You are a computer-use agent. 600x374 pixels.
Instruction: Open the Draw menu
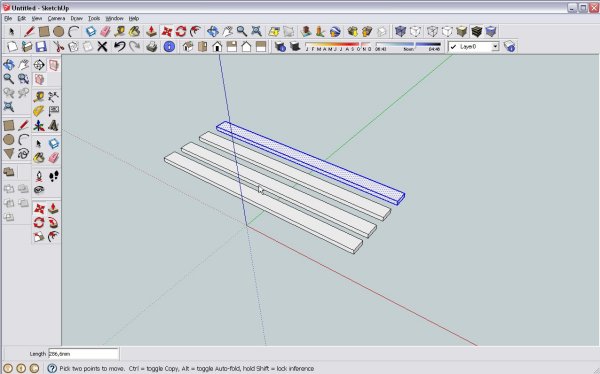(x=77, y=18)
